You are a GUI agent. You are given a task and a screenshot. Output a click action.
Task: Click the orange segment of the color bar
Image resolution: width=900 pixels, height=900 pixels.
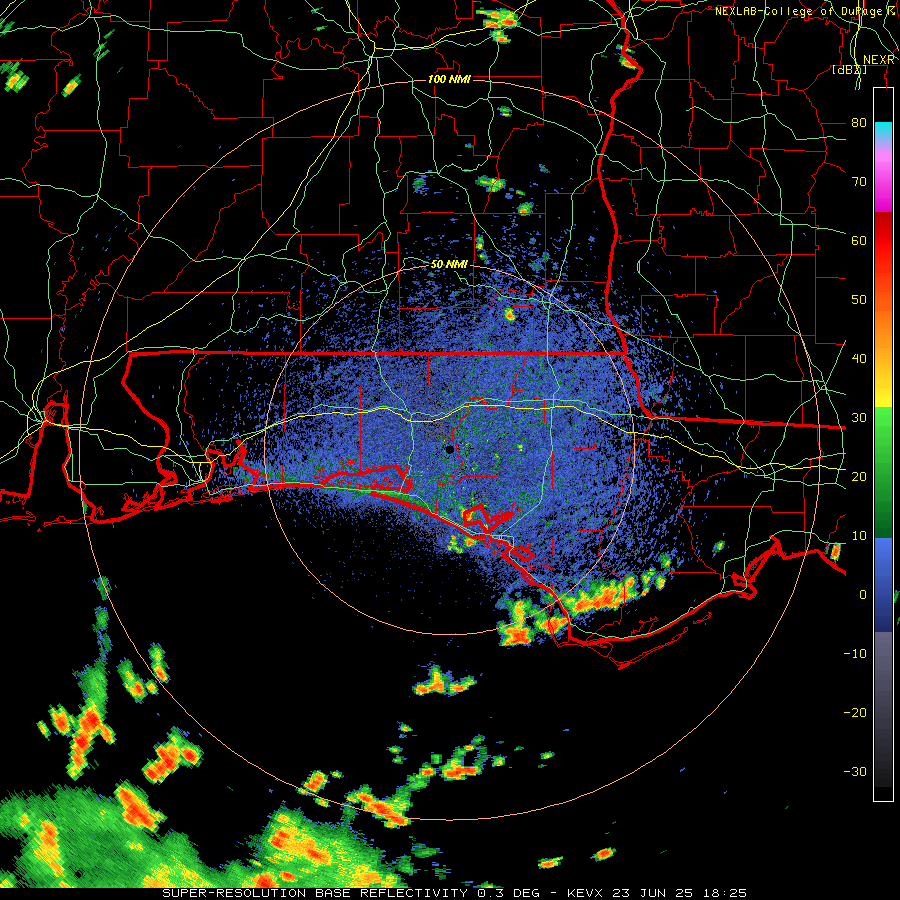point(883,327)
